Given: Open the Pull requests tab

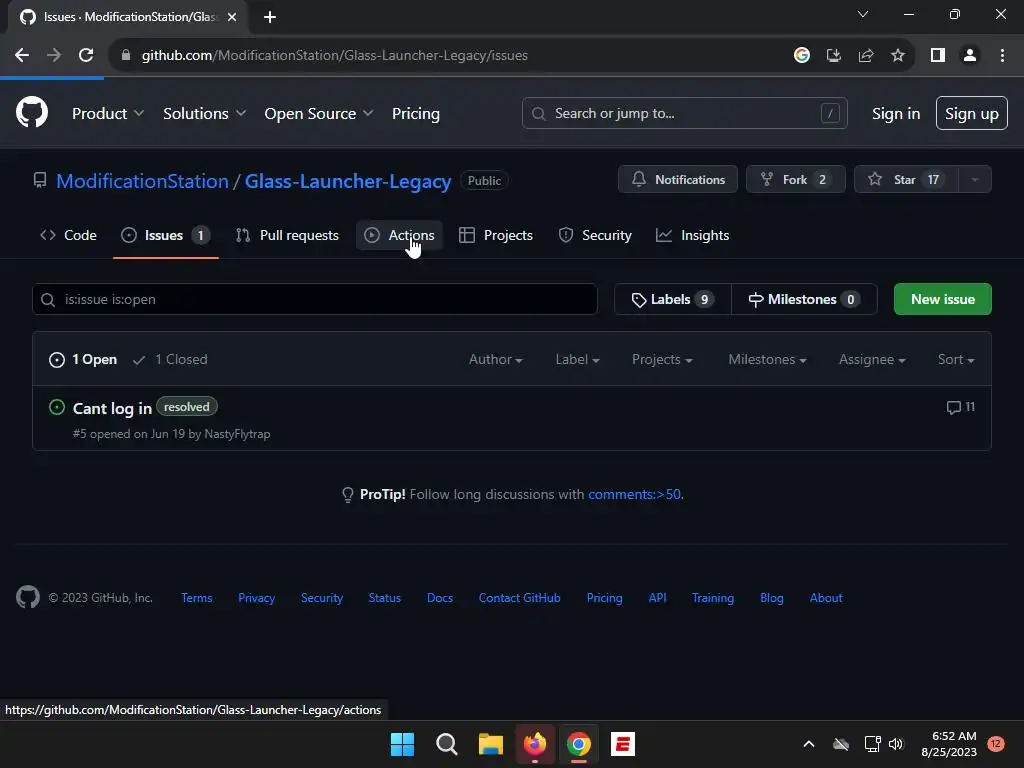Looking at the screenshot, I should pyautogui.click(x=287, y=235).
